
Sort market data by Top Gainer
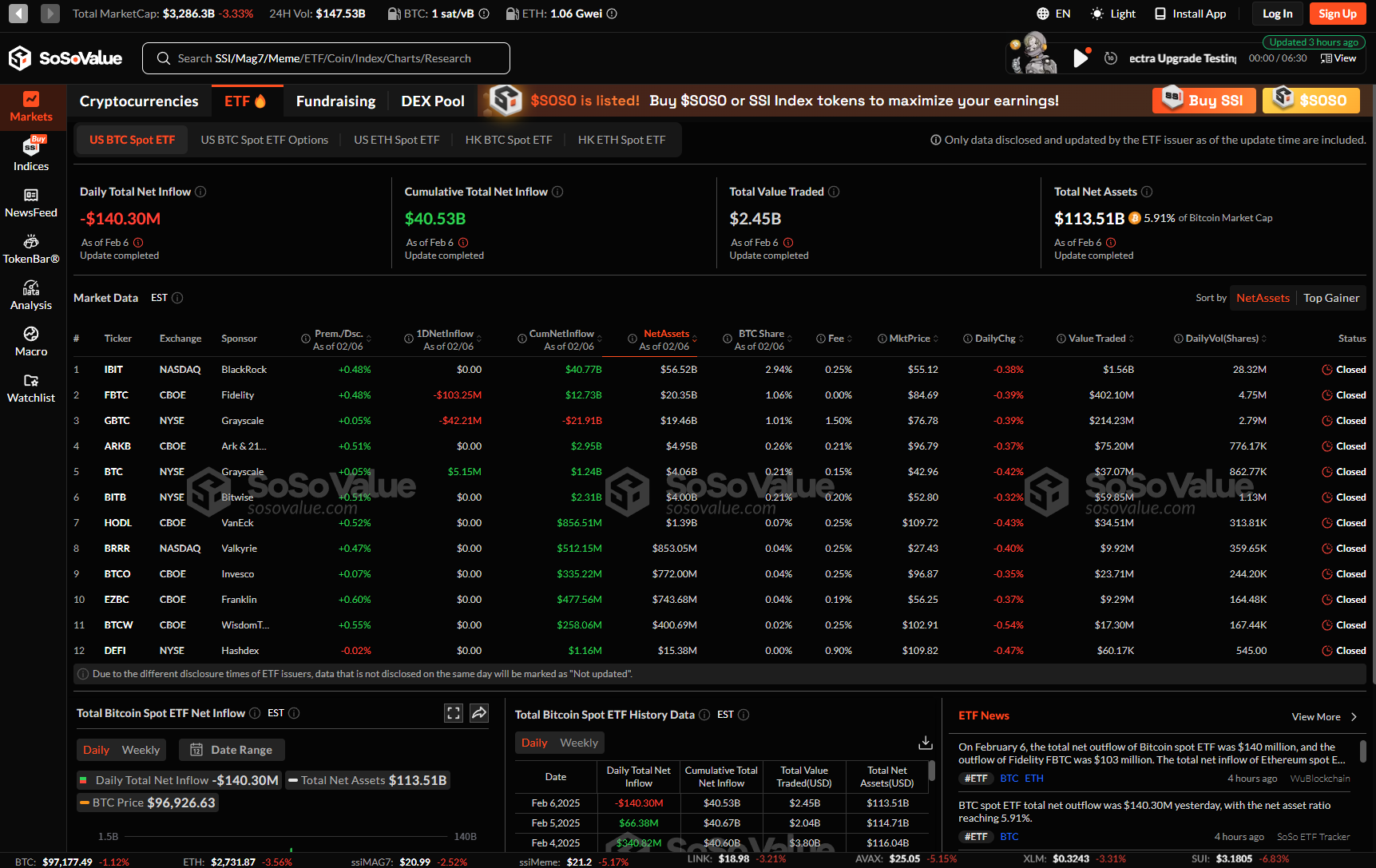coord(1331,298)
